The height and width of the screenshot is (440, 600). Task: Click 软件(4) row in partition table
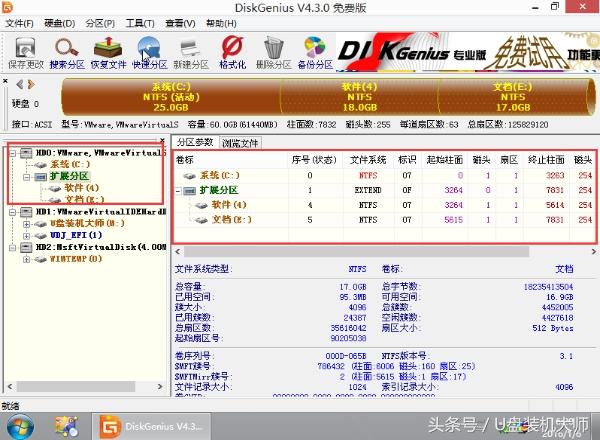tap(385, 205)
